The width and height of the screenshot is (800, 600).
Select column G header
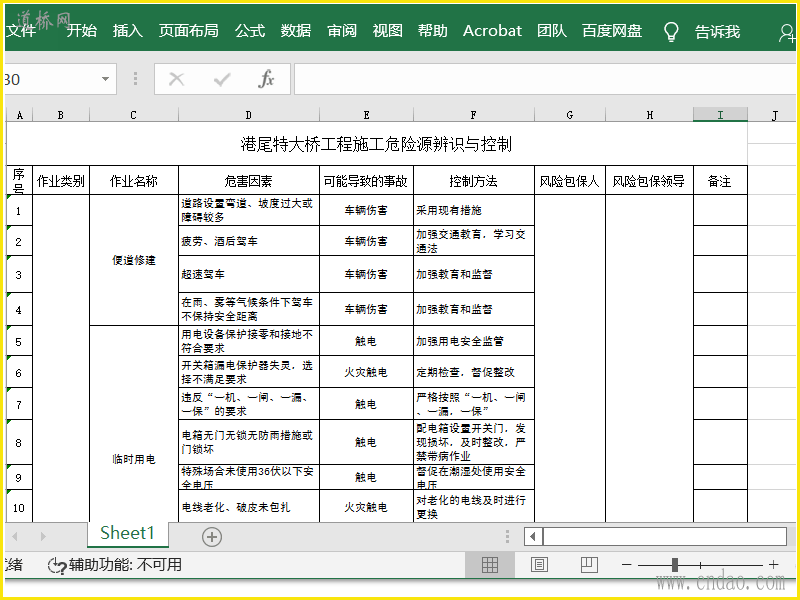570,115
